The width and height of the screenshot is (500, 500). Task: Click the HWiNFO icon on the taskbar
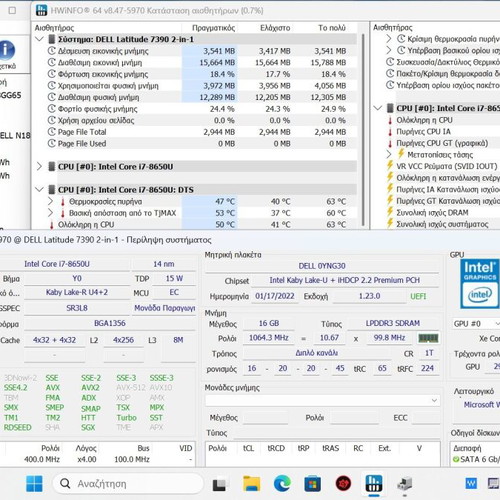[x=374, y=483]
